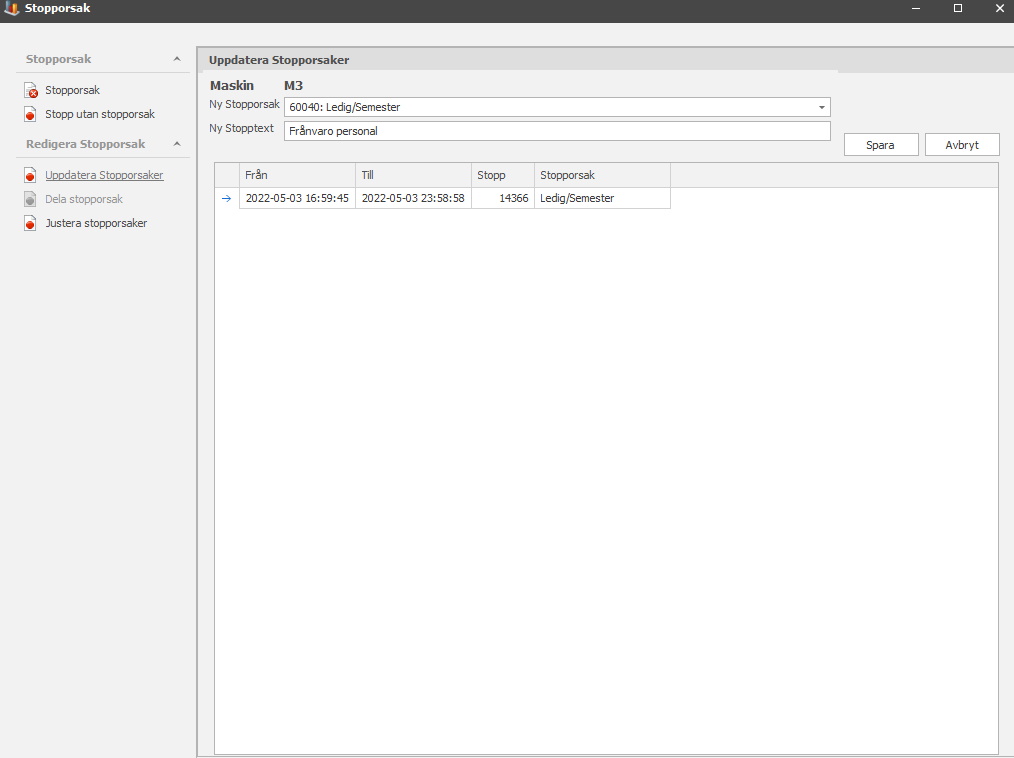Image resolution: width=1014 pixels, height=758 pixels.
Task: Sort by the Stopporsak column header
Action: pyautogui.click(x=602, y=175)
